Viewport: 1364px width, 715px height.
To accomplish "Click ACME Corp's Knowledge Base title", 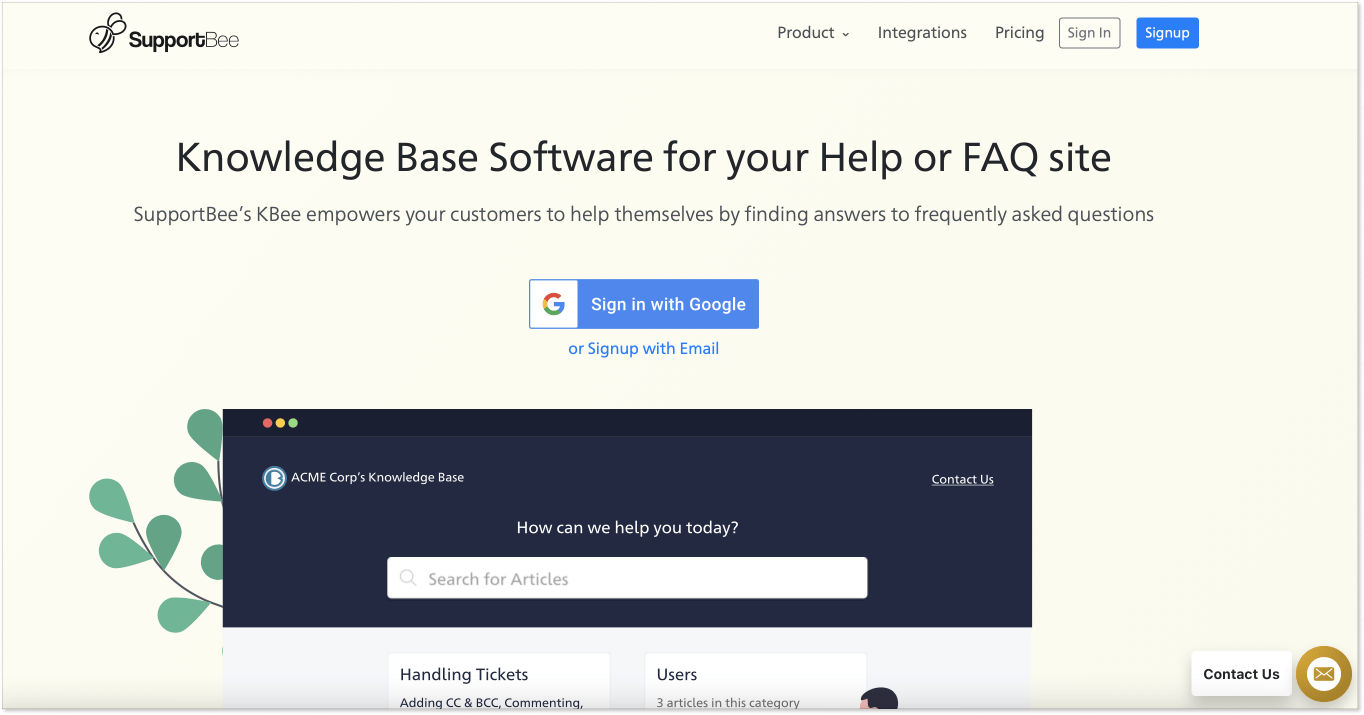I will 378,477.
